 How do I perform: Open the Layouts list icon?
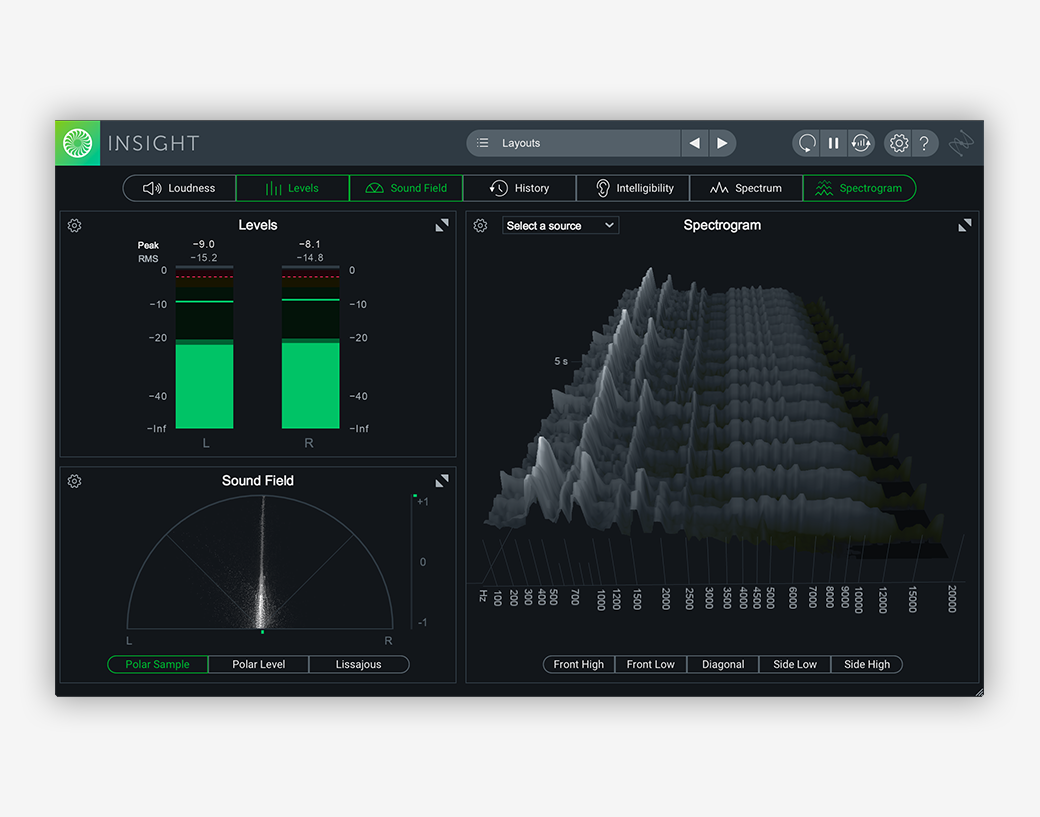click(483, 143)
